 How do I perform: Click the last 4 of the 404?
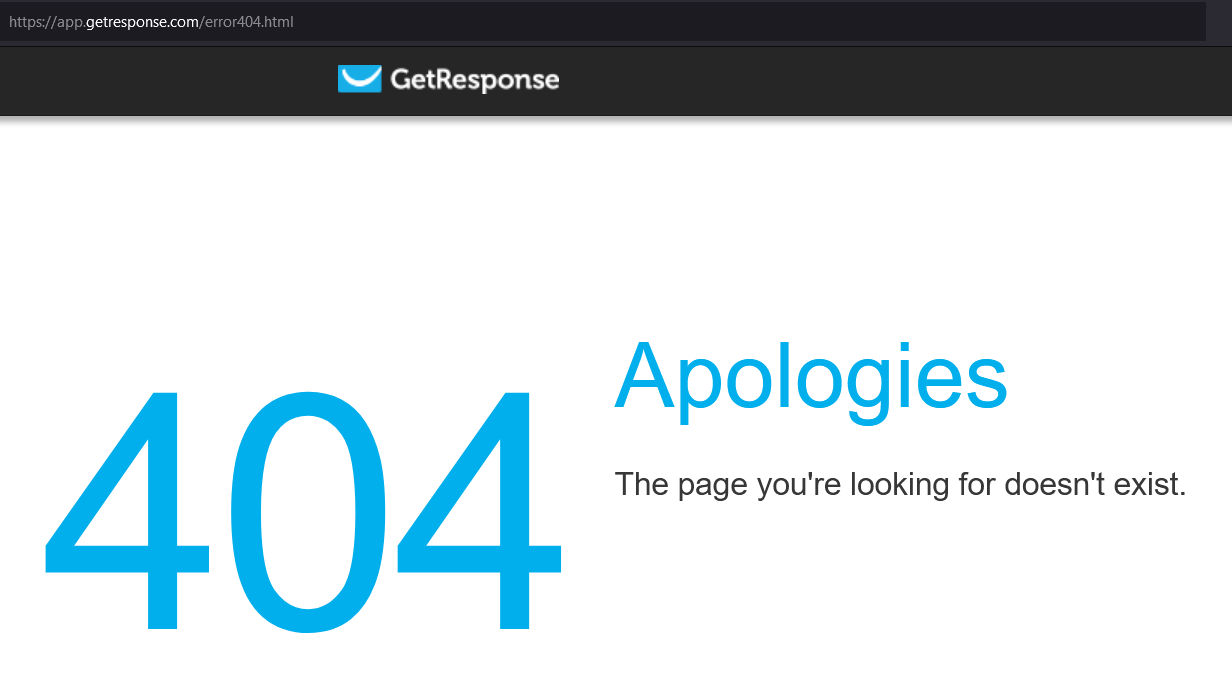481,510
